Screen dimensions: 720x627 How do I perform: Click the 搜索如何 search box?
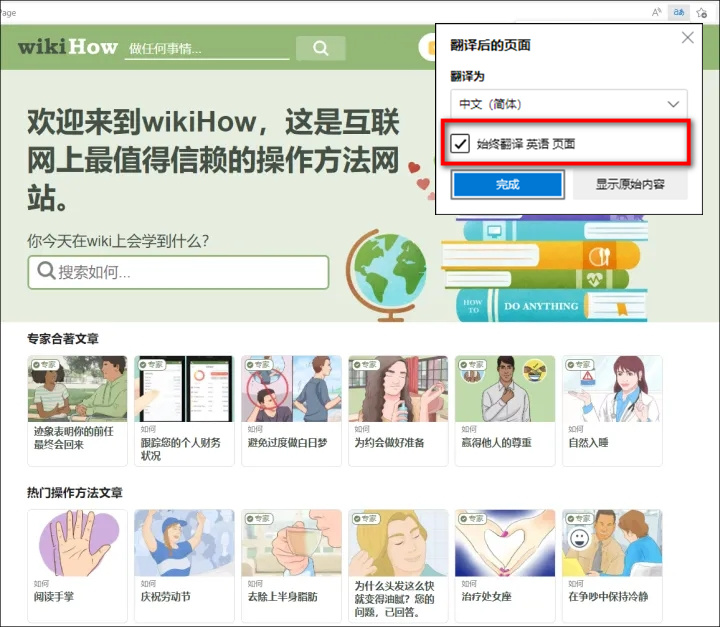coord(178,272)
